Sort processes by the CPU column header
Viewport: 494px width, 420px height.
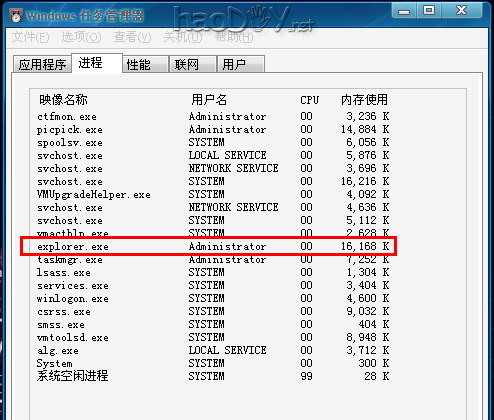tap(309, 100)
